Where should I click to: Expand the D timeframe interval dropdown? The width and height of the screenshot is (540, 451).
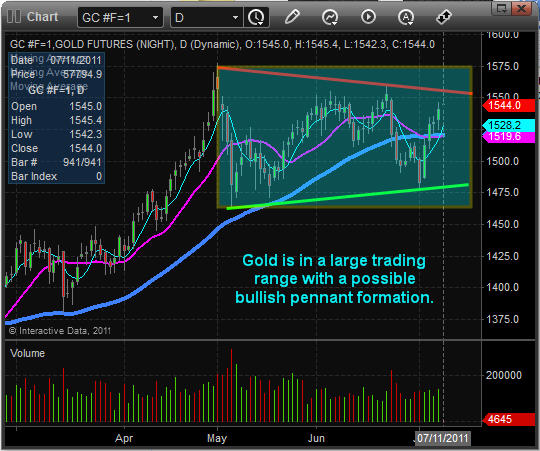tap(207, 17)
